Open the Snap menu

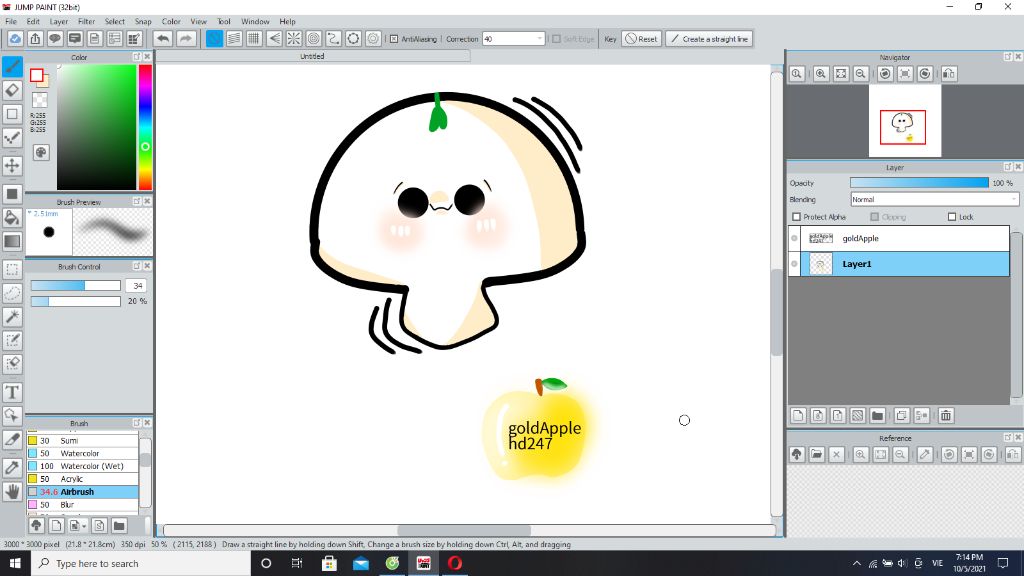click(143, 22)
